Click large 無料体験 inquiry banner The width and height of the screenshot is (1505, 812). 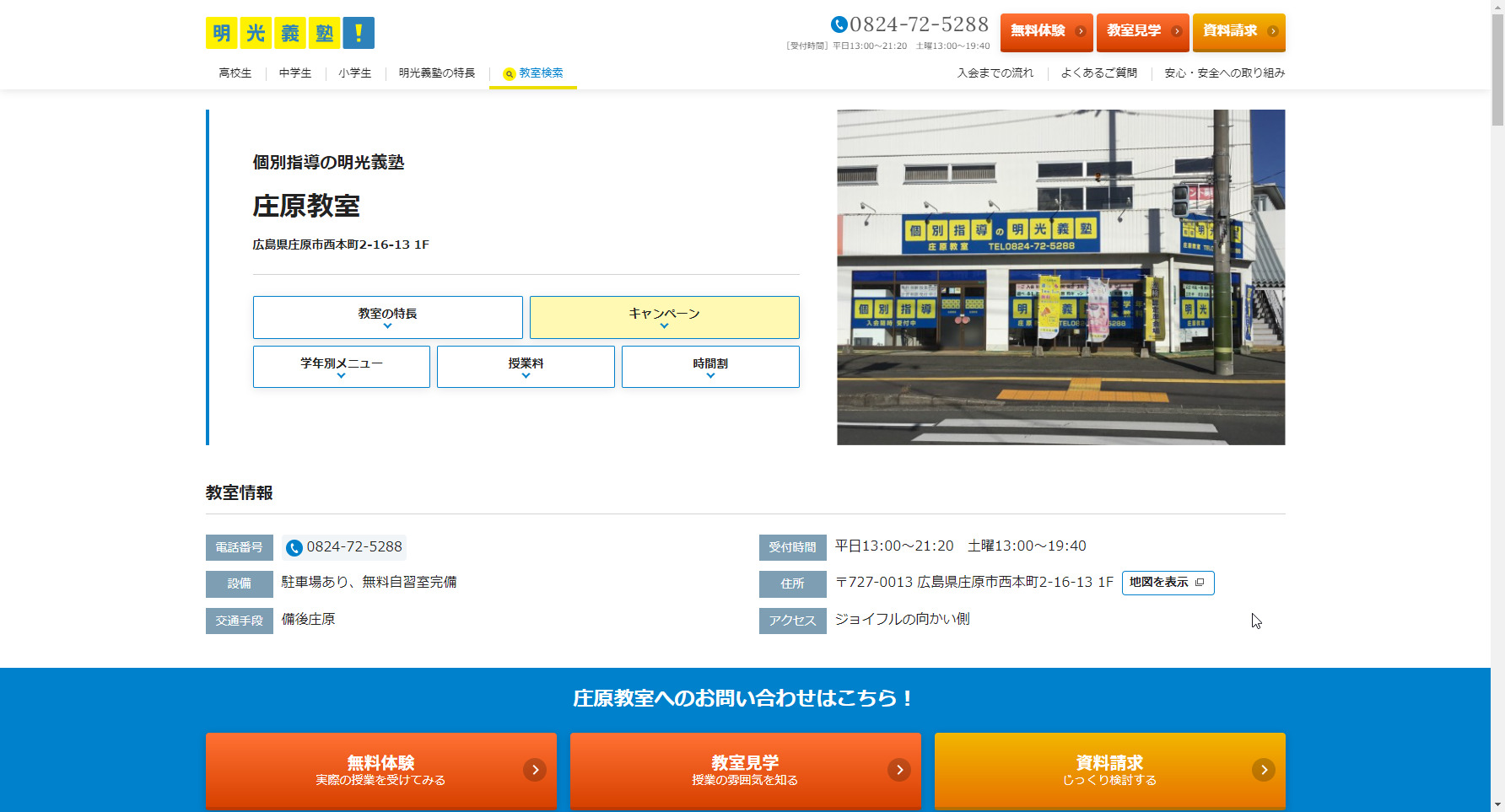point(381,772)
